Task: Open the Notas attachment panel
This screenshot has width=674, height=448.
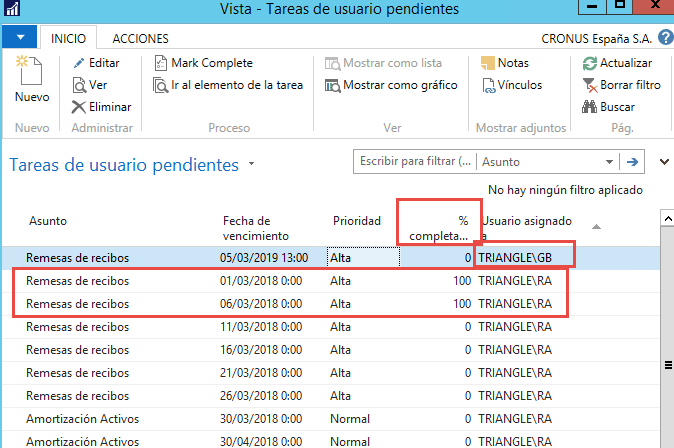Action: point(505,63)
